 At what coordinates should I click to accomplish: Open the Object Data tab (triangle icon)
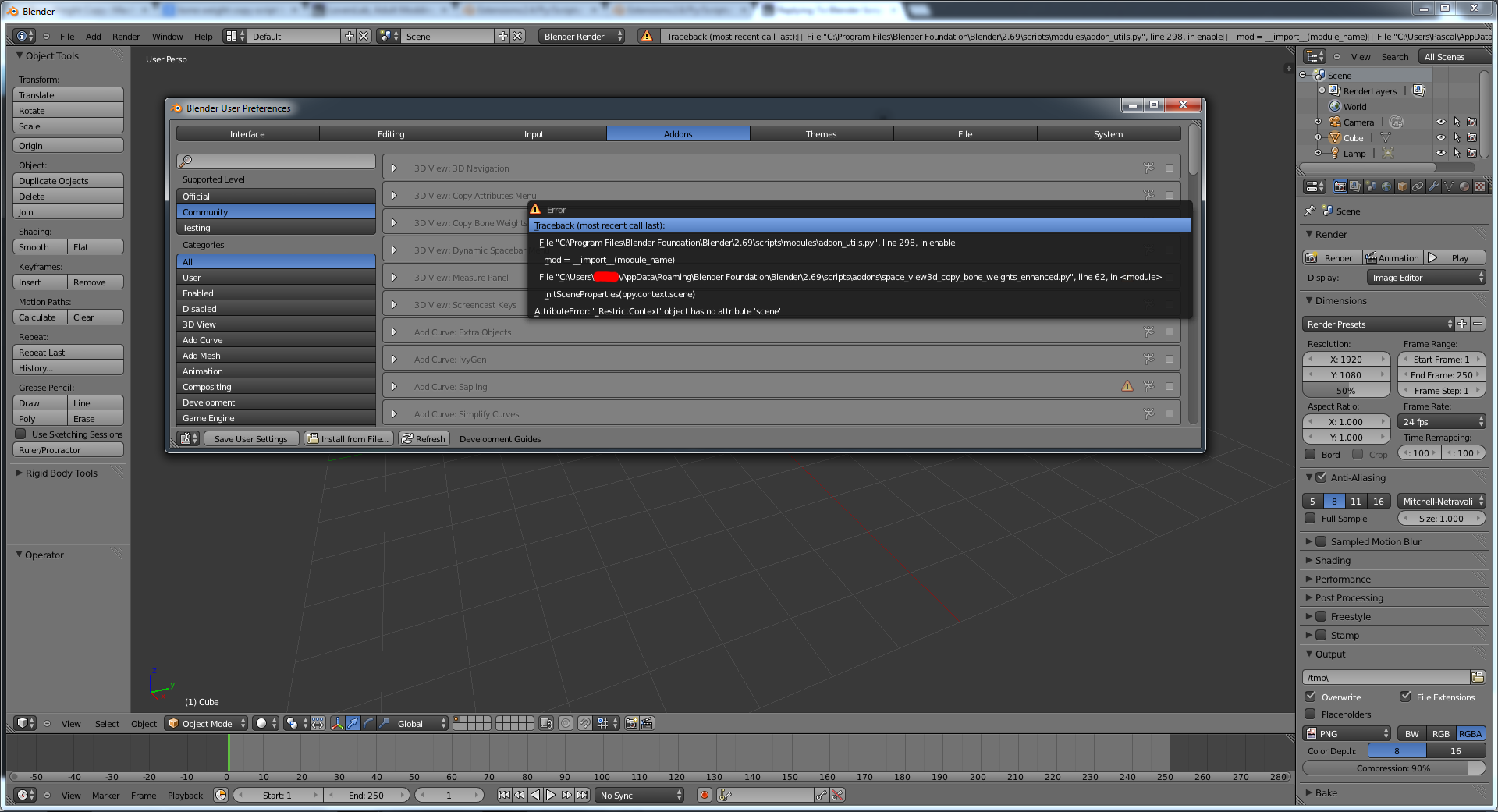tap(1449, 186)
